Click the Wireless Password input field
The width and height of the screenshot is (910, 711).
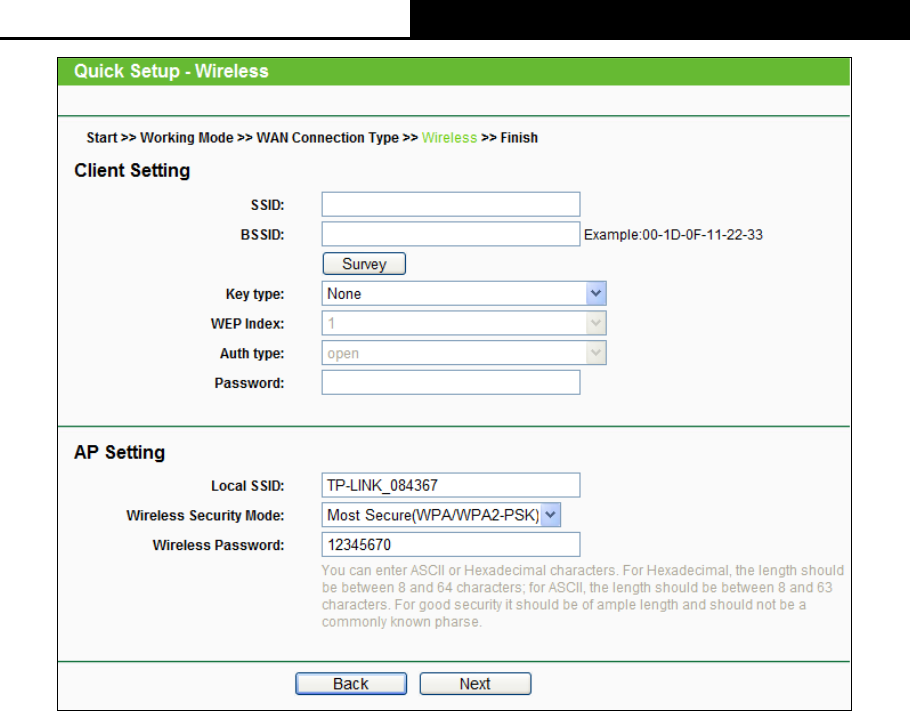click(x=451, y=544)
